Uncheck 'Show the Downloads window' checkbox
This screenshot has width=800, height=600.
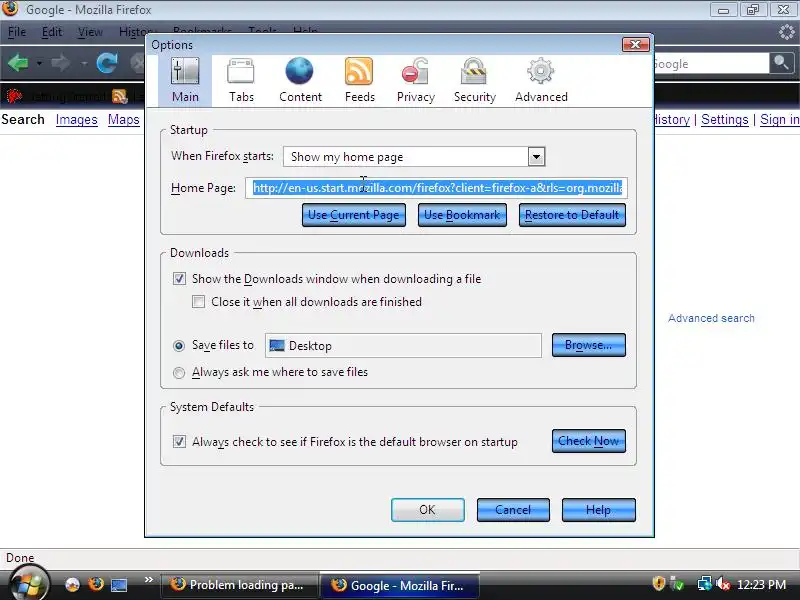[x=179, y=279]
